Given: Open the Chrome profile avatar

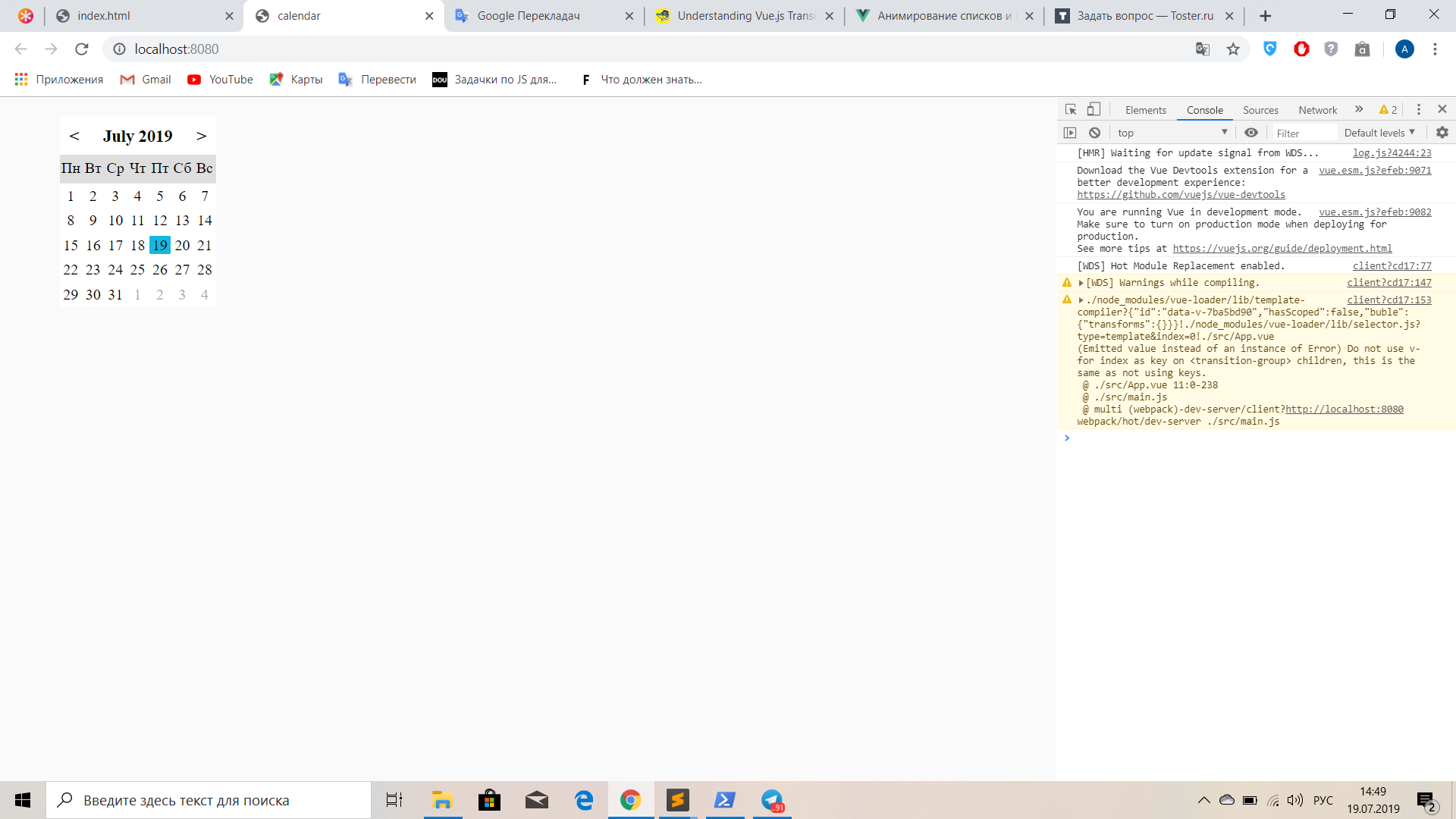Looking at the screenshot, I should click(1404, 49).
